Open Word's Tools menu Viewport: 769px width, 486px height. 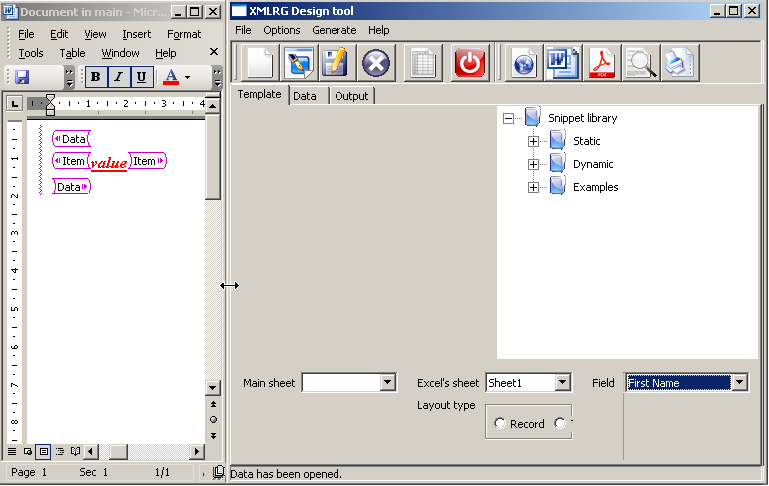[31, 53]
